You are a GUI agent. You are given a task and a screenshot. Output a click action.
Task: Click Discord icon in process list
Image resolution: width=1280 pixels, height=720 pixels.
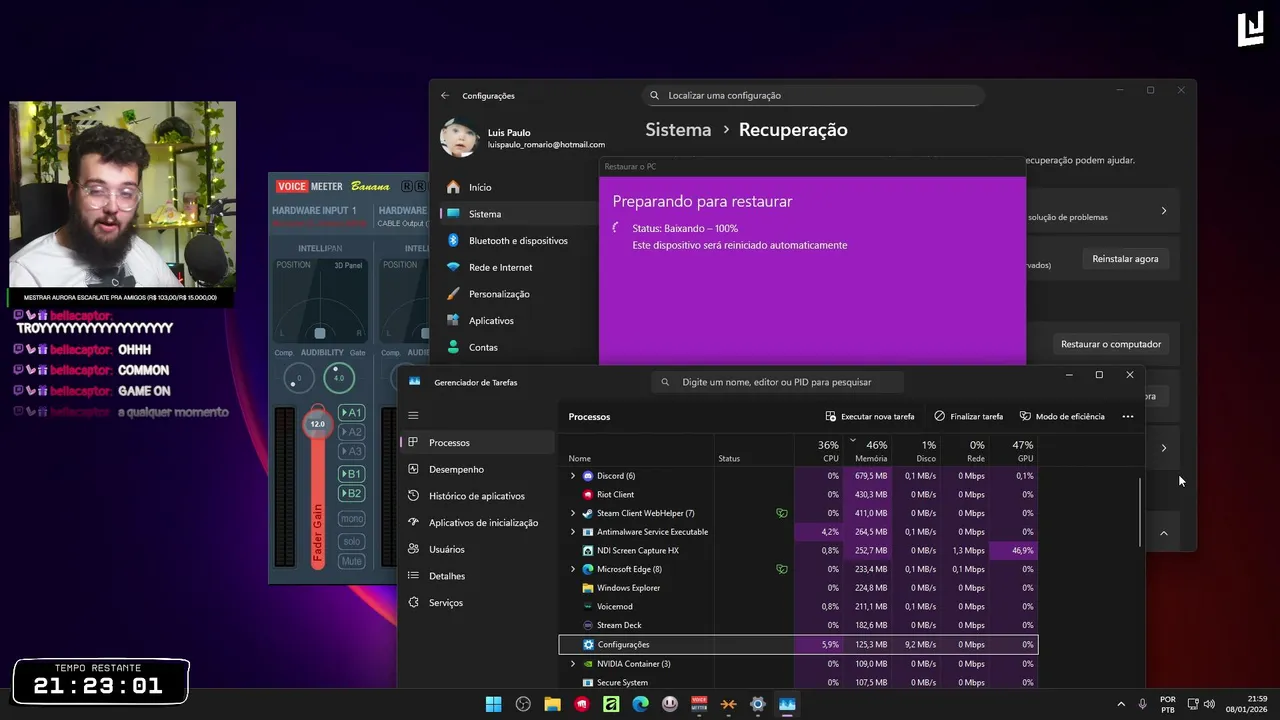click(588, 476)
